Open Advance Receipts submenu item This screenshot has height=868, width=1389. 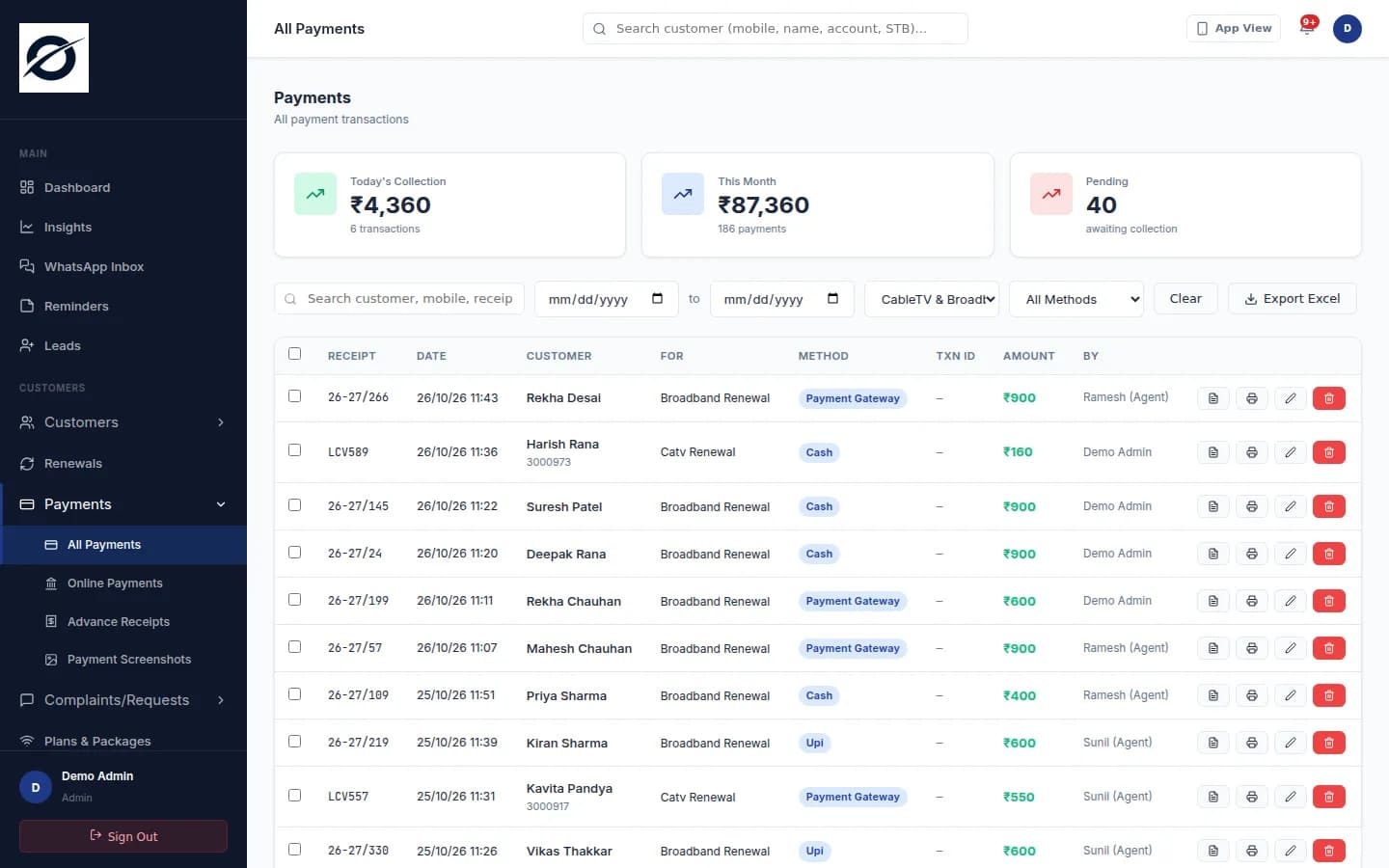click(123, 622)
